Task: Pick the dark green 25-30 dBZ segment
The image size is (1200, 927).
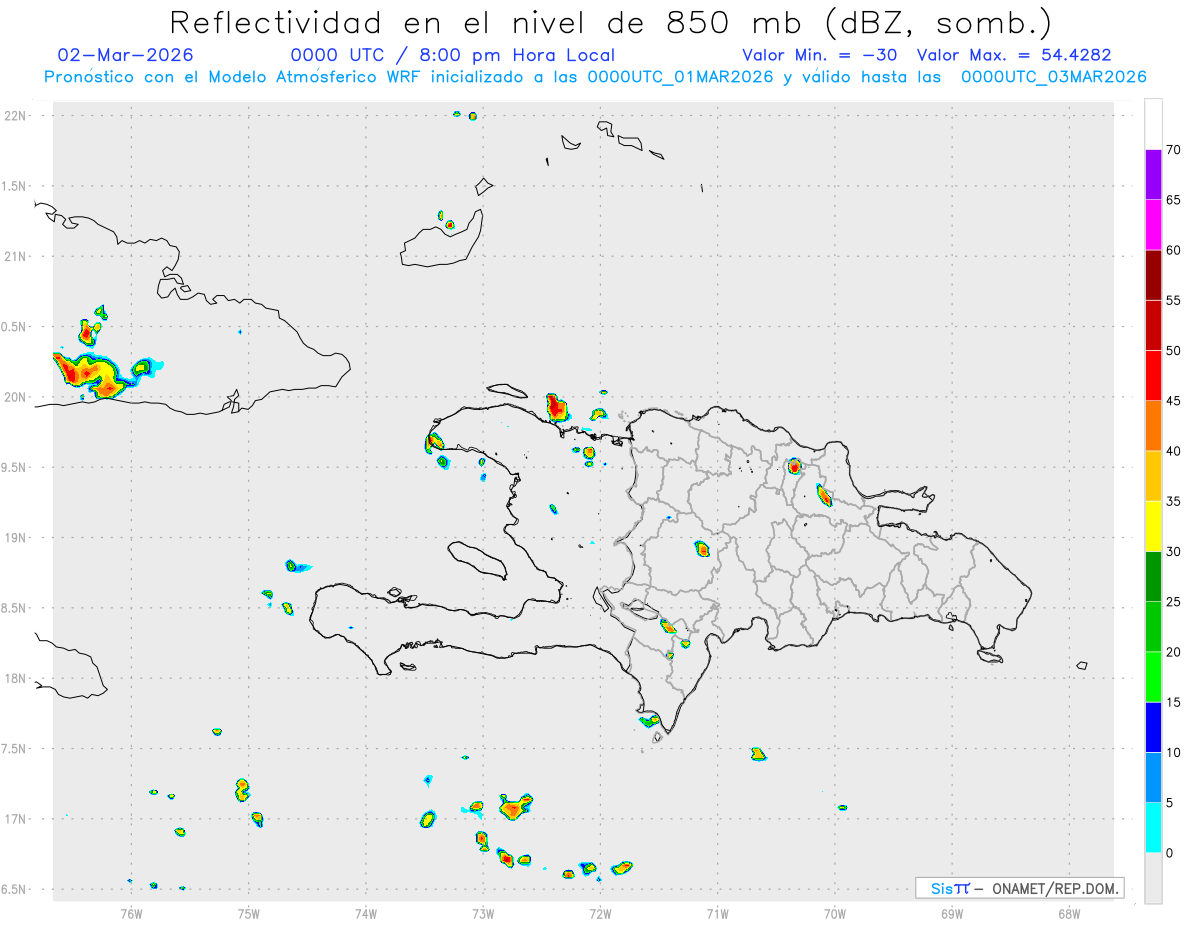Action: click(1153, 576)
